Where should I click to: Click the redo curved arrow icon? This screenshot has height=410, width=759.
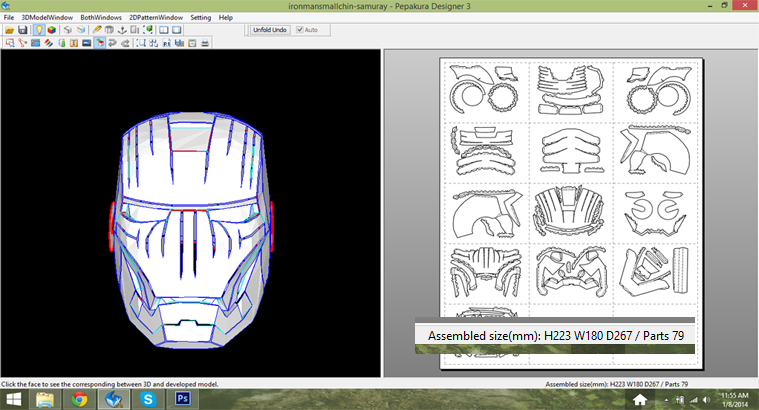coord(125,43)
